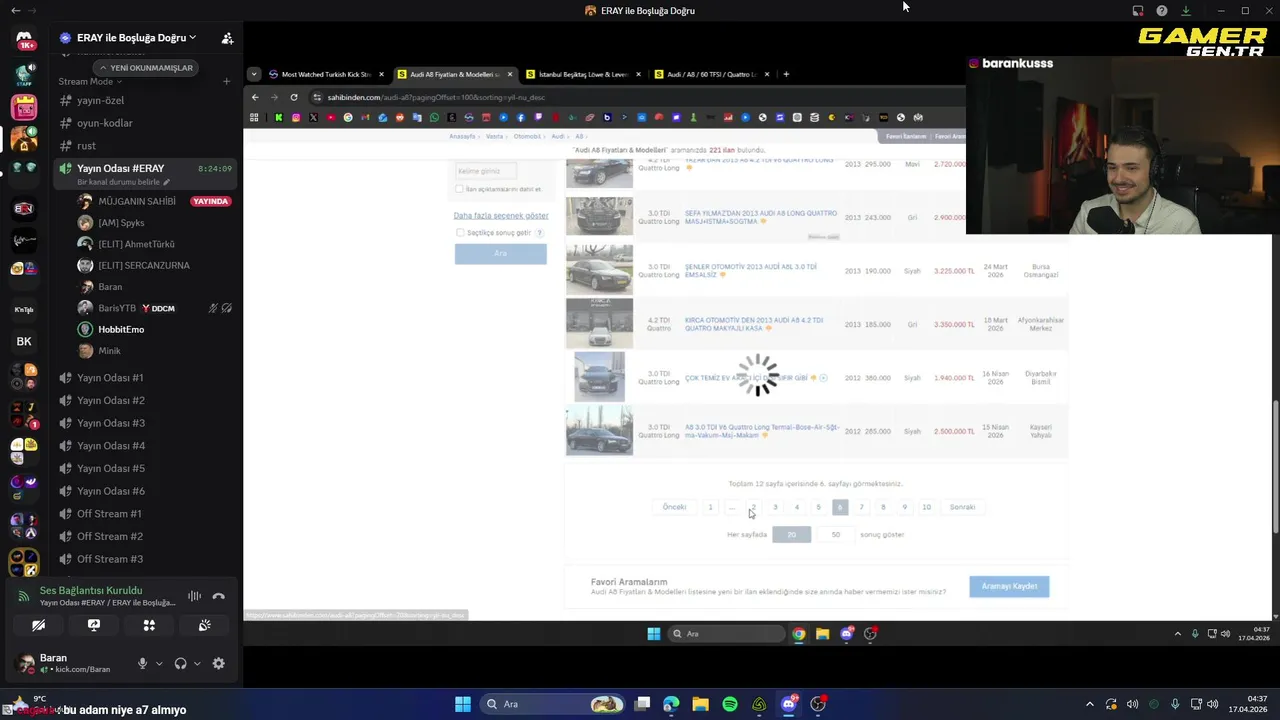Viewport: 1280px width, 720px height.
Task: Expand headphone output options arrow
Action: tap(196, 663)
